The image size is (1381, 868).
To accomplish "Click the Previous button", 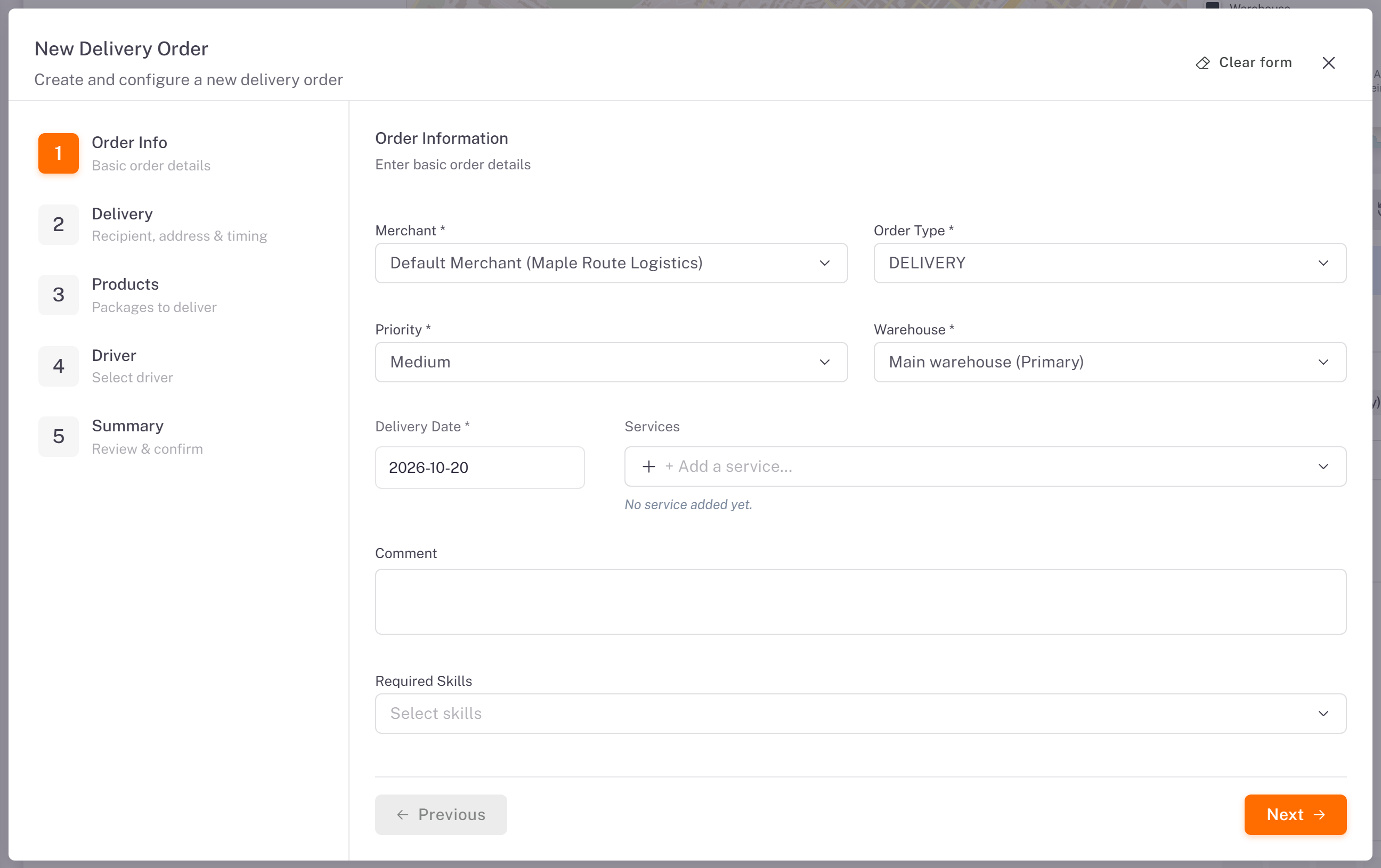I will [441, 815].
